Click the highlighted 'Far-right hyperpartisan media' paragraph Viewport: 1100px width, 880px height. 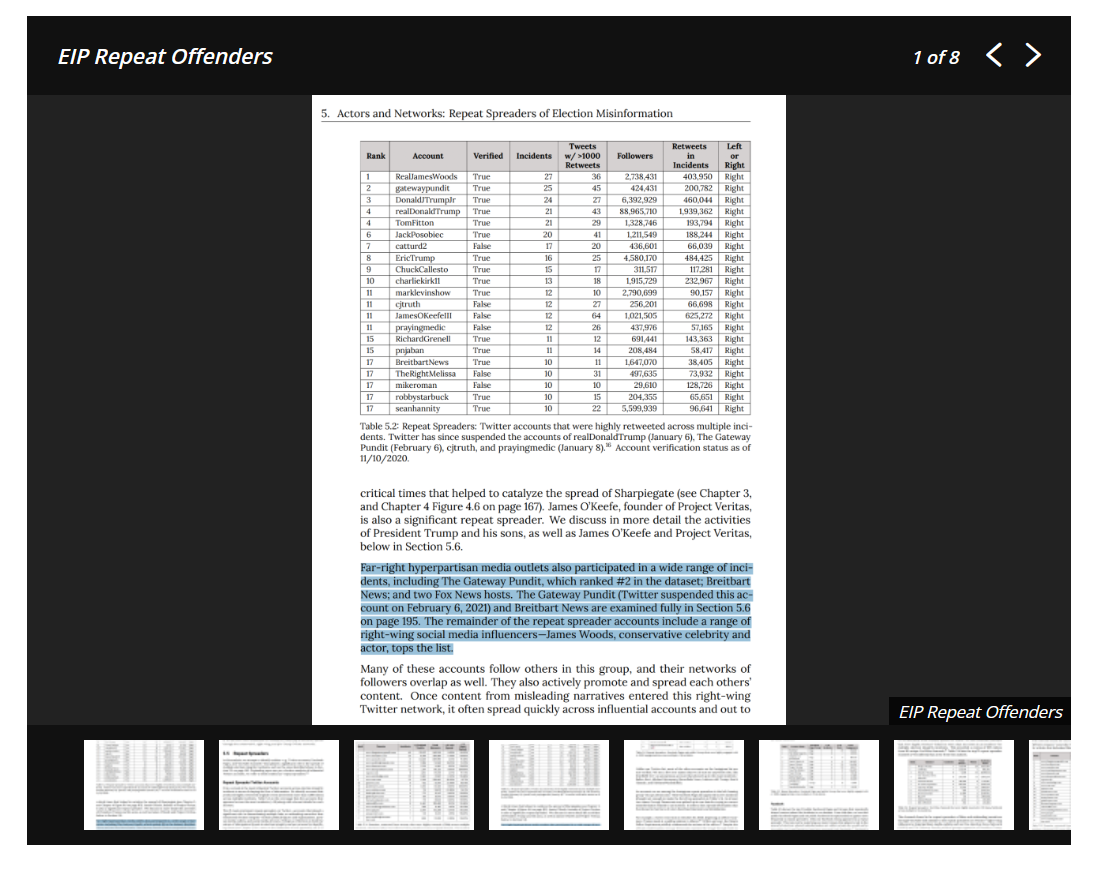[555, 608]
